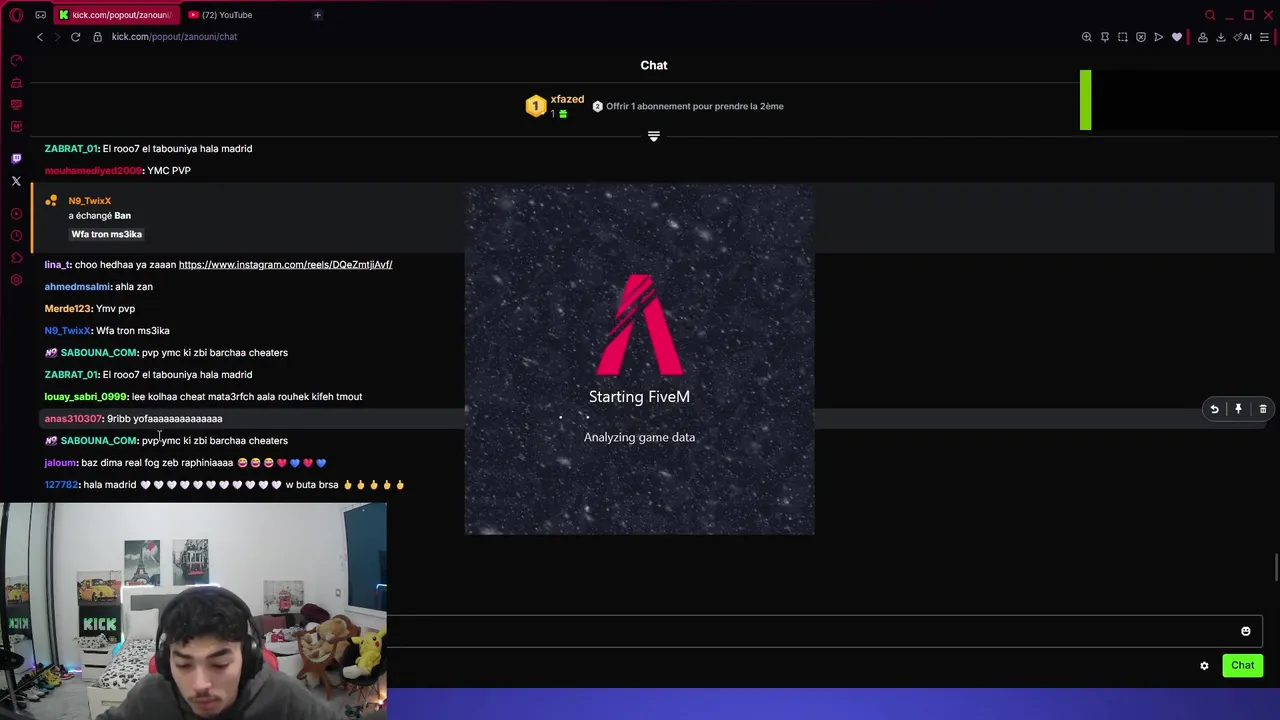Screen dimensions: 1280x720
Task: Delete anas310307's highlighted message
Action: (1263, 409)
